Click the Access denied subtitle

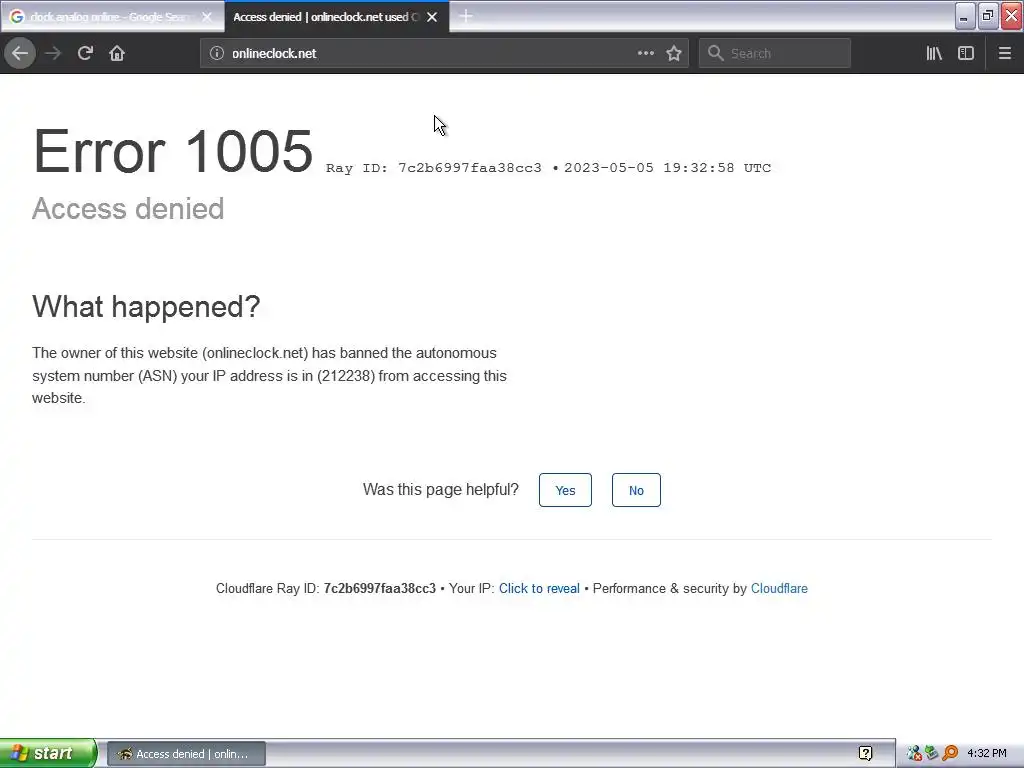(128, 209)
